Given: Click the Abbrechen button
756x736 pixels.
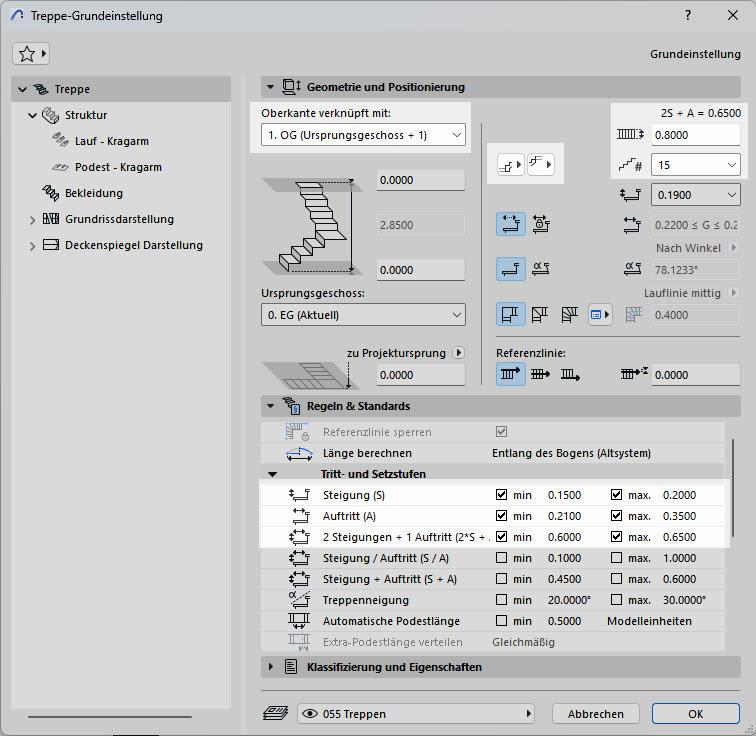Looking at the screenshot, I should pos(596,714).
